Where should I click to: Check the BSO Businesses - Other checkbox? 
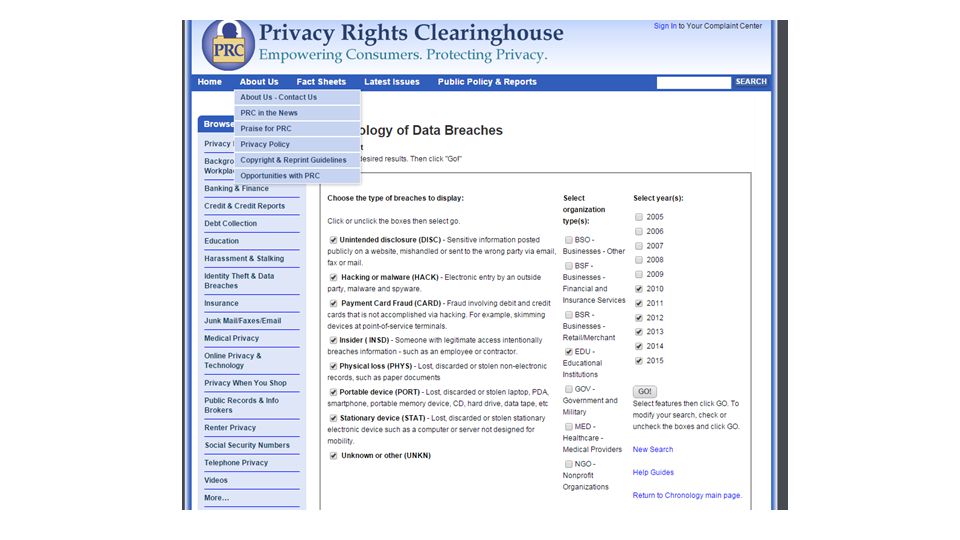(x=569, y=240)
